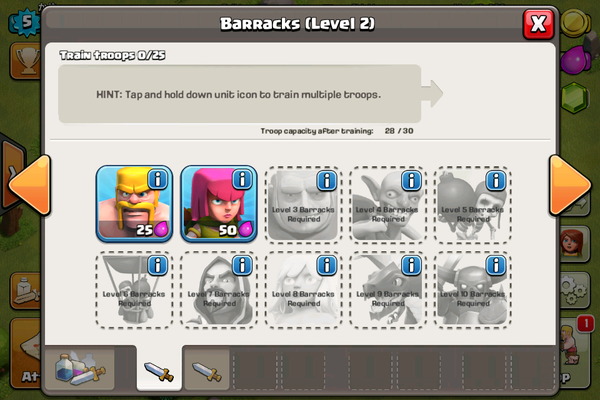Close the Barracks window
This screenshot has width=600, height=400.
pyautogui.click(x=538, y=24)
